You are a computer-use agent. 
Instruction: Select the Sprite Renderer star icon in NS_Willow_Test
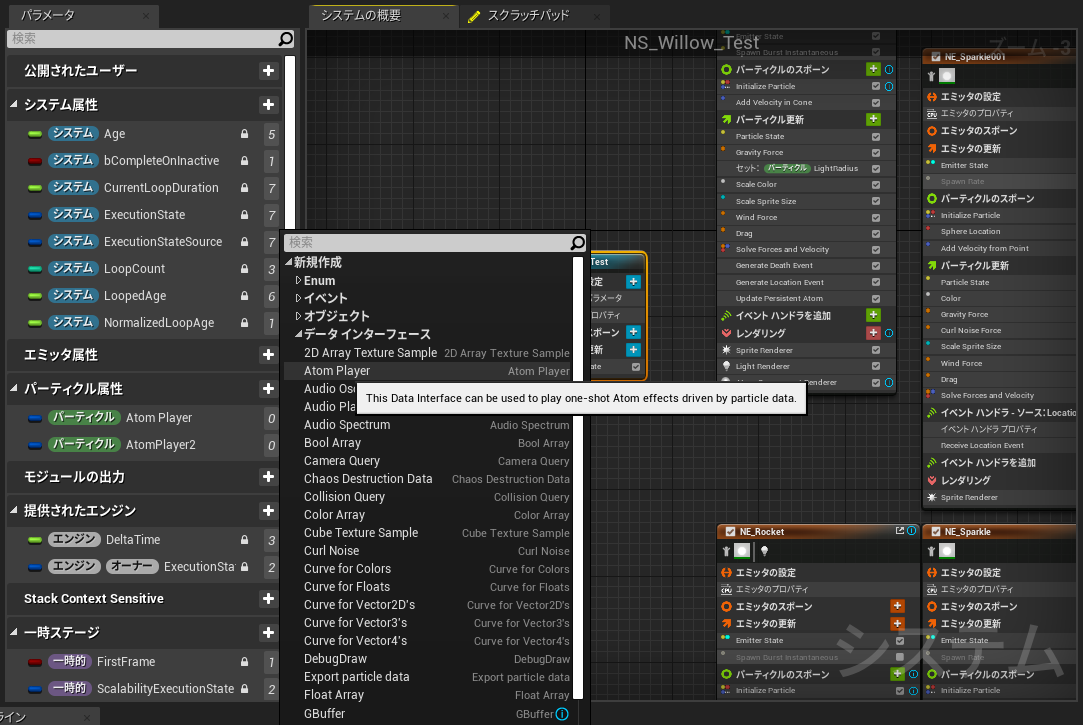726,350
